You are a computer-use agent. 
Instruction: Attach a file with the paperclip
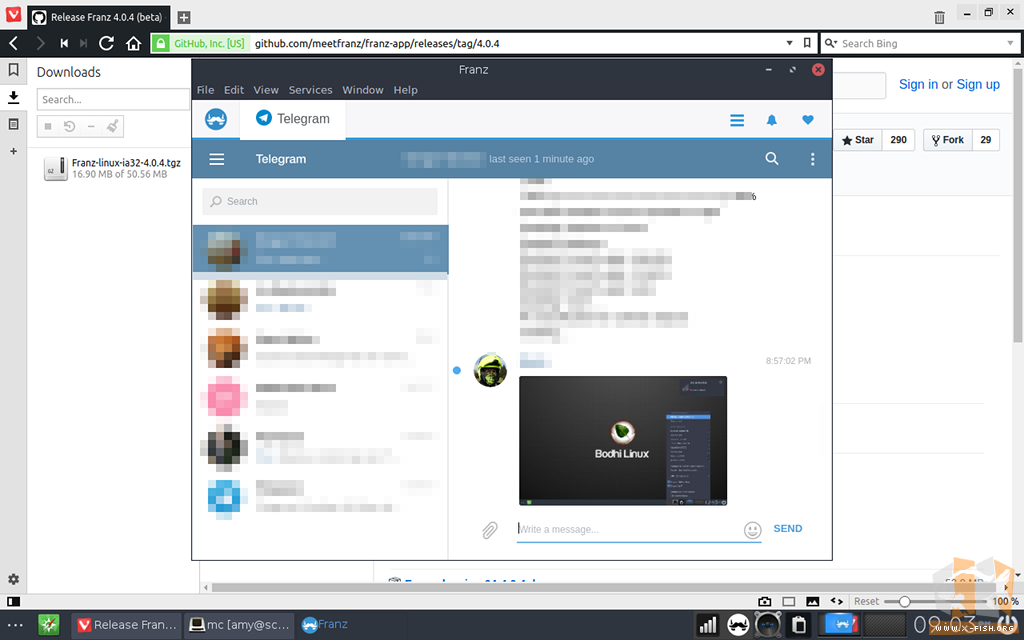pyautogui.click(x=490, y=530)
